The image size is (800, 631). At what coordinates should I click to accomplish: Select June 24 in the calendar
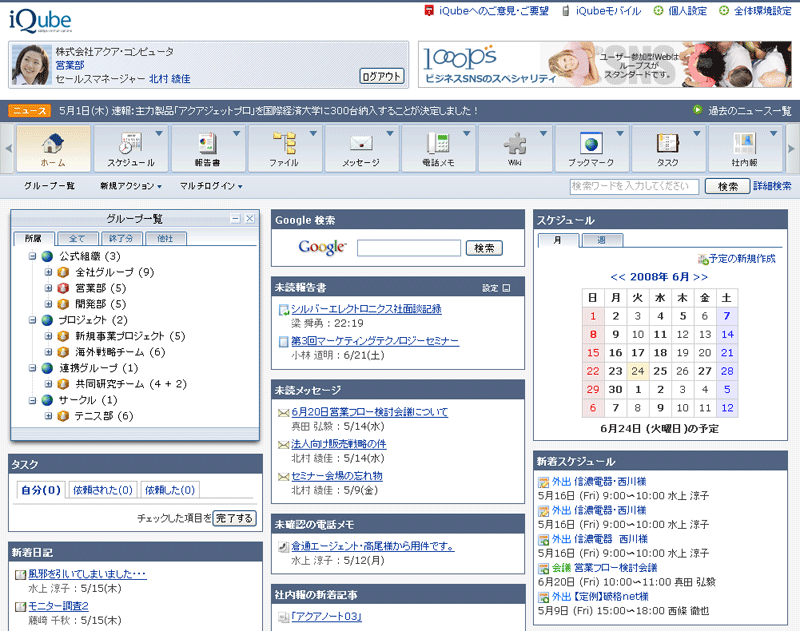[638, 371]
